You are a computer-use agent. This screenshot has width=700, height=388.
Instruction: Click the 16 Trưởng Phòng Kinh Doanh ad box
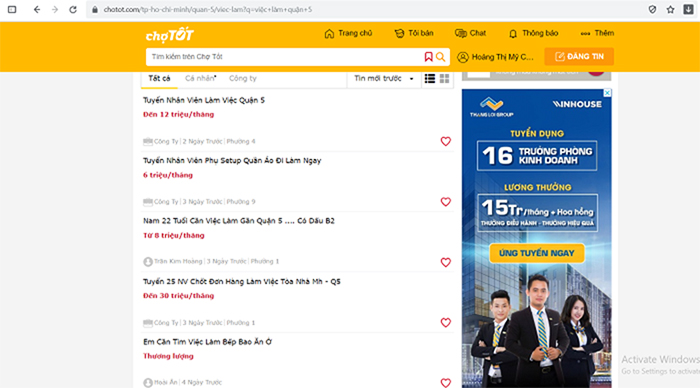537,156
